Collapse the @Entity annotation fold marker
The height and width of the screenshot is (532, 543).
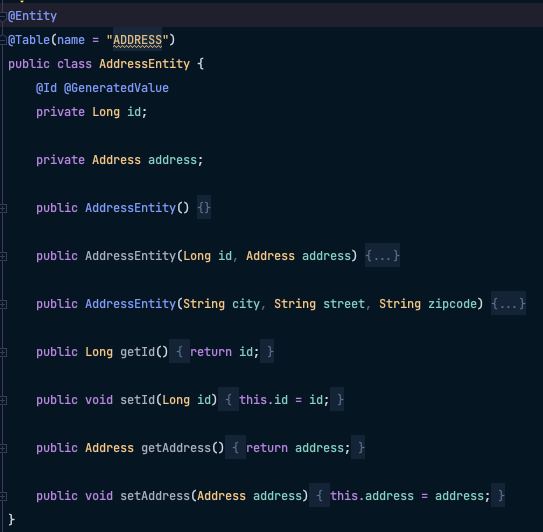[x=3, y=16]
